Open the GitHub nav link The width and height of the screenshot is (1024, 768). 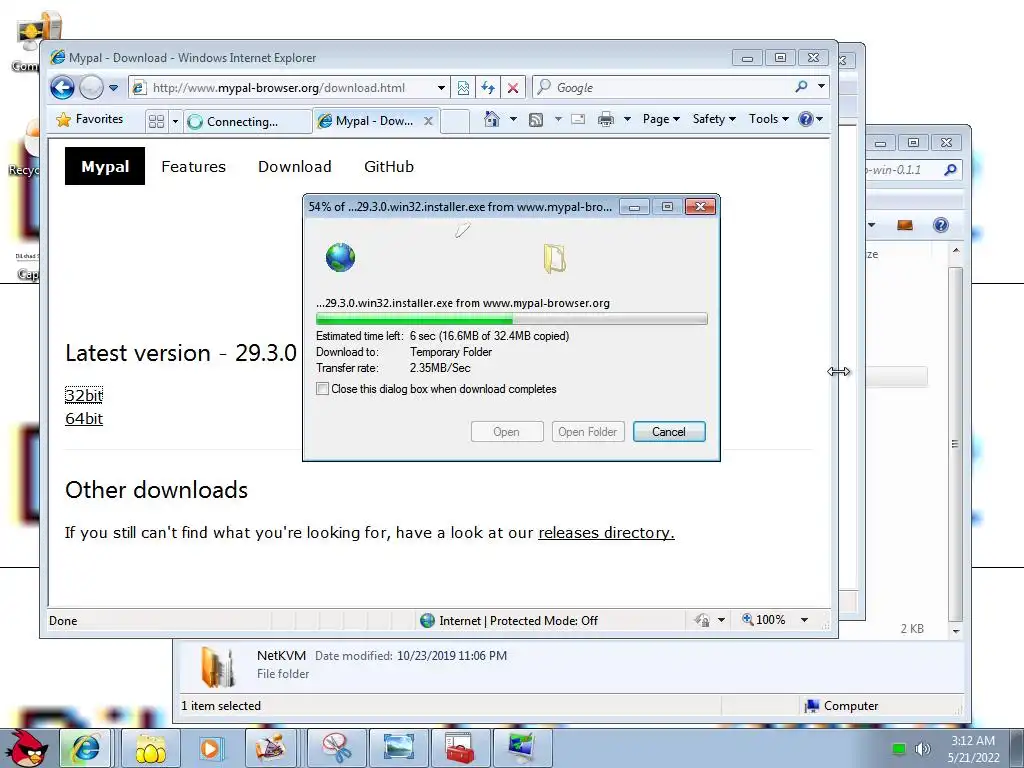pyautogui.click(x=389, y=167)
